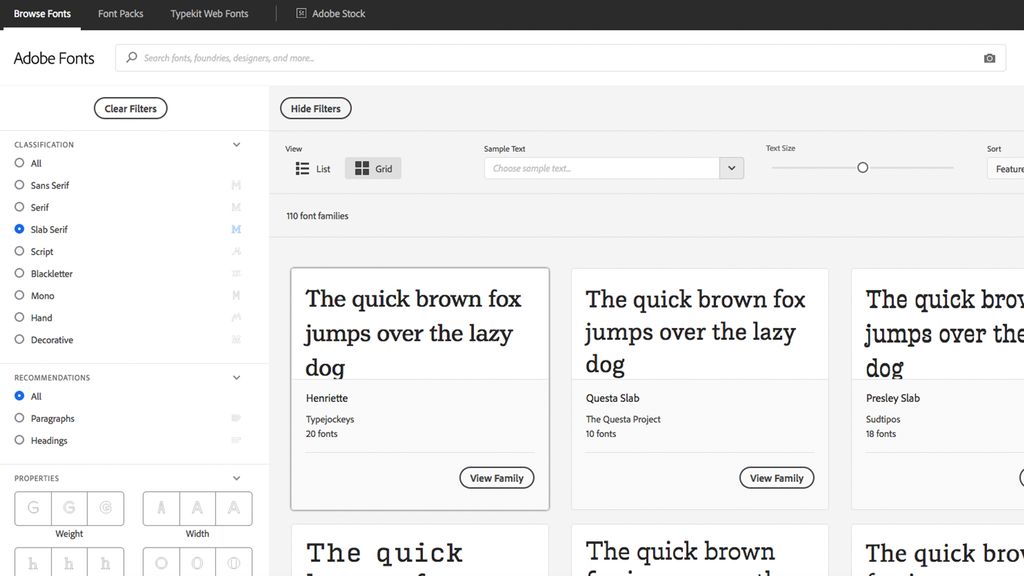View the Henriette font family
Screen dimensions: 1024x576
[x=496, y=478]
